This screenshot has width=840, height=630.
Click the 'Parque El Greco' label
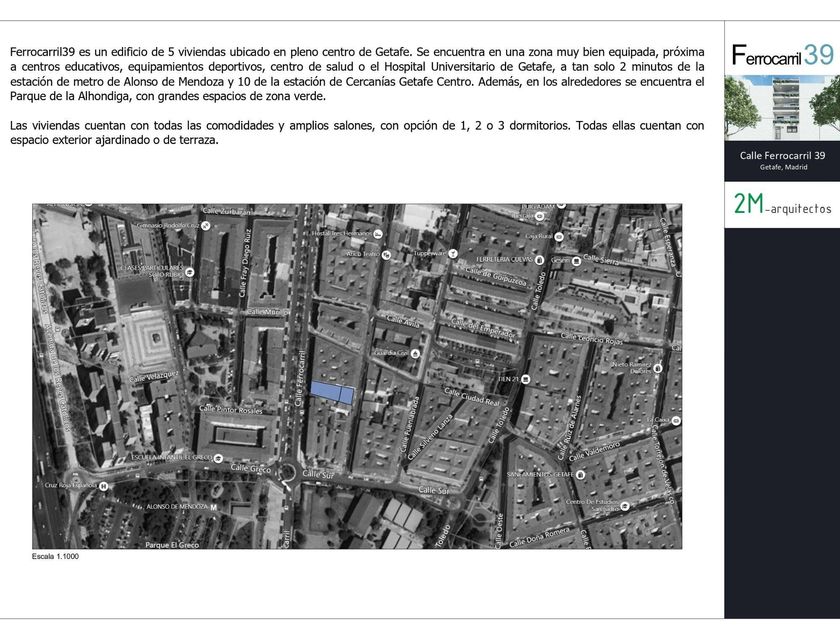(x=172, y=545)
